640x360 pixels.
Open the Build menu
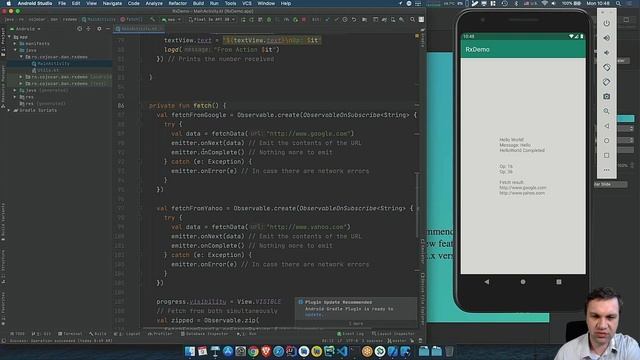point(198,3)
